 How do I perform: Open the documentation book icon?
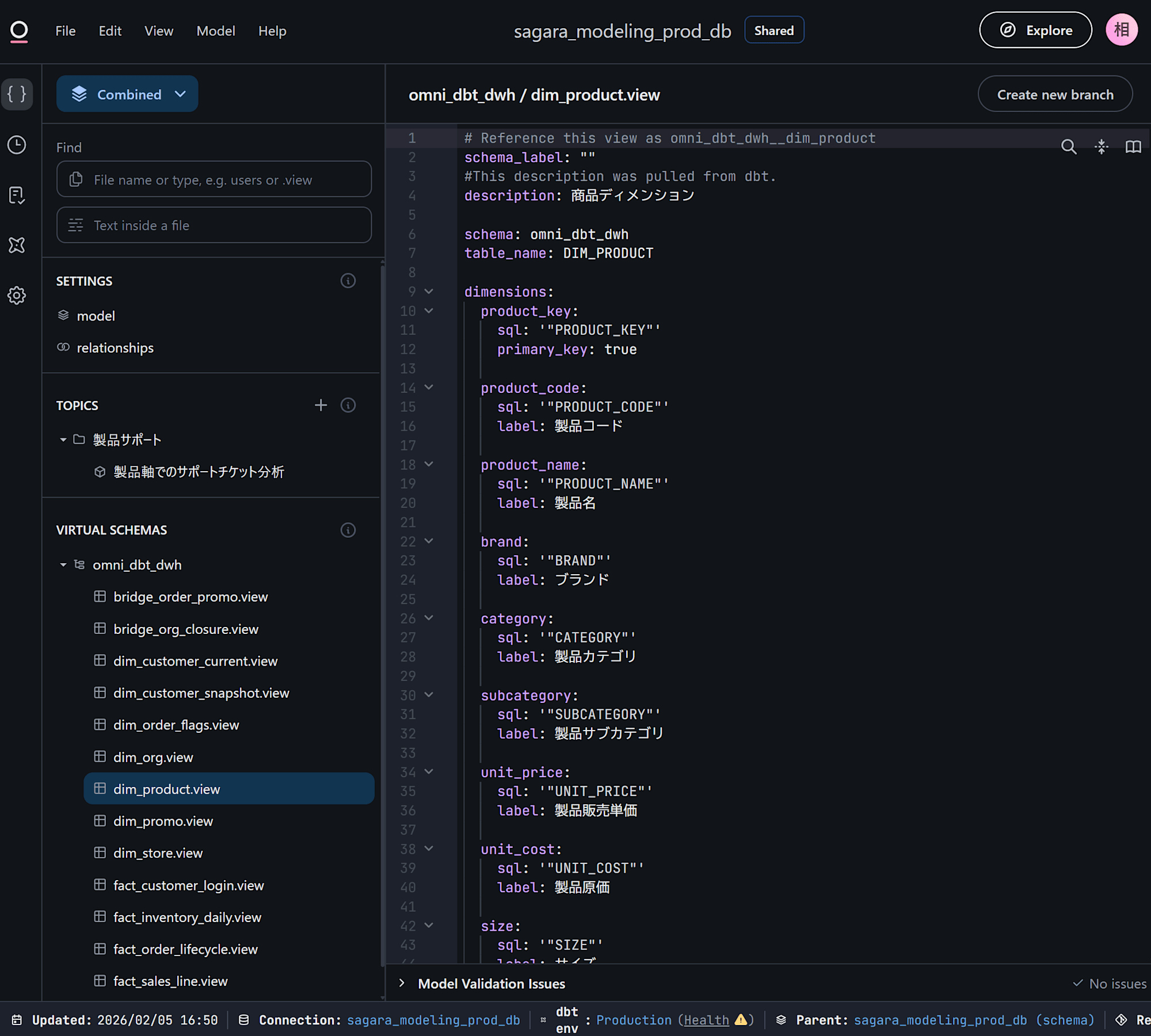point(1133,147)
